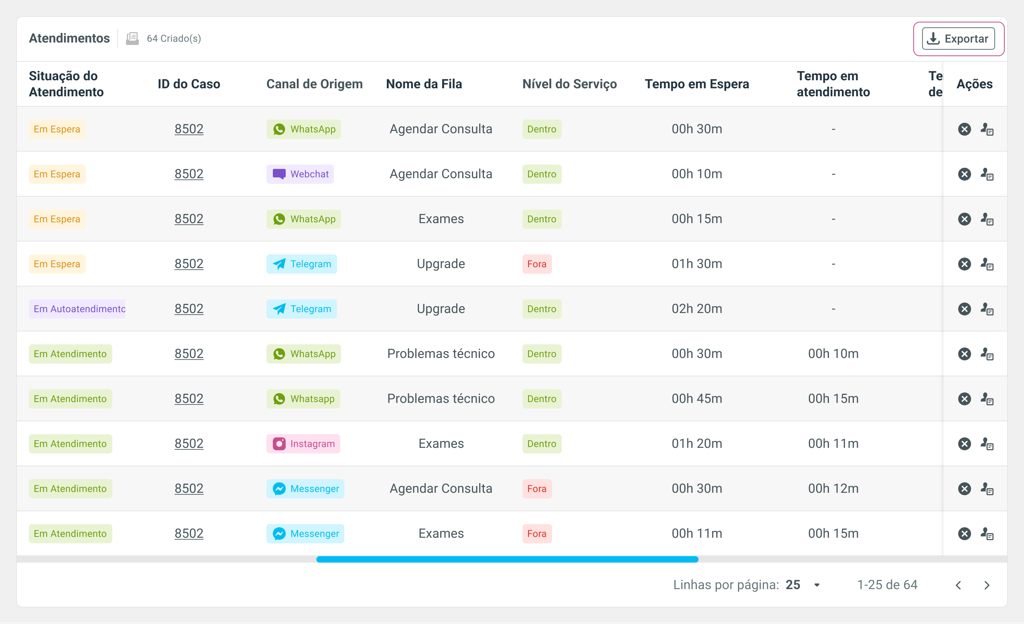Click the icon beside 64 Criado(s)
Screen dimensions: 1024x624
[x=132, y=39]
